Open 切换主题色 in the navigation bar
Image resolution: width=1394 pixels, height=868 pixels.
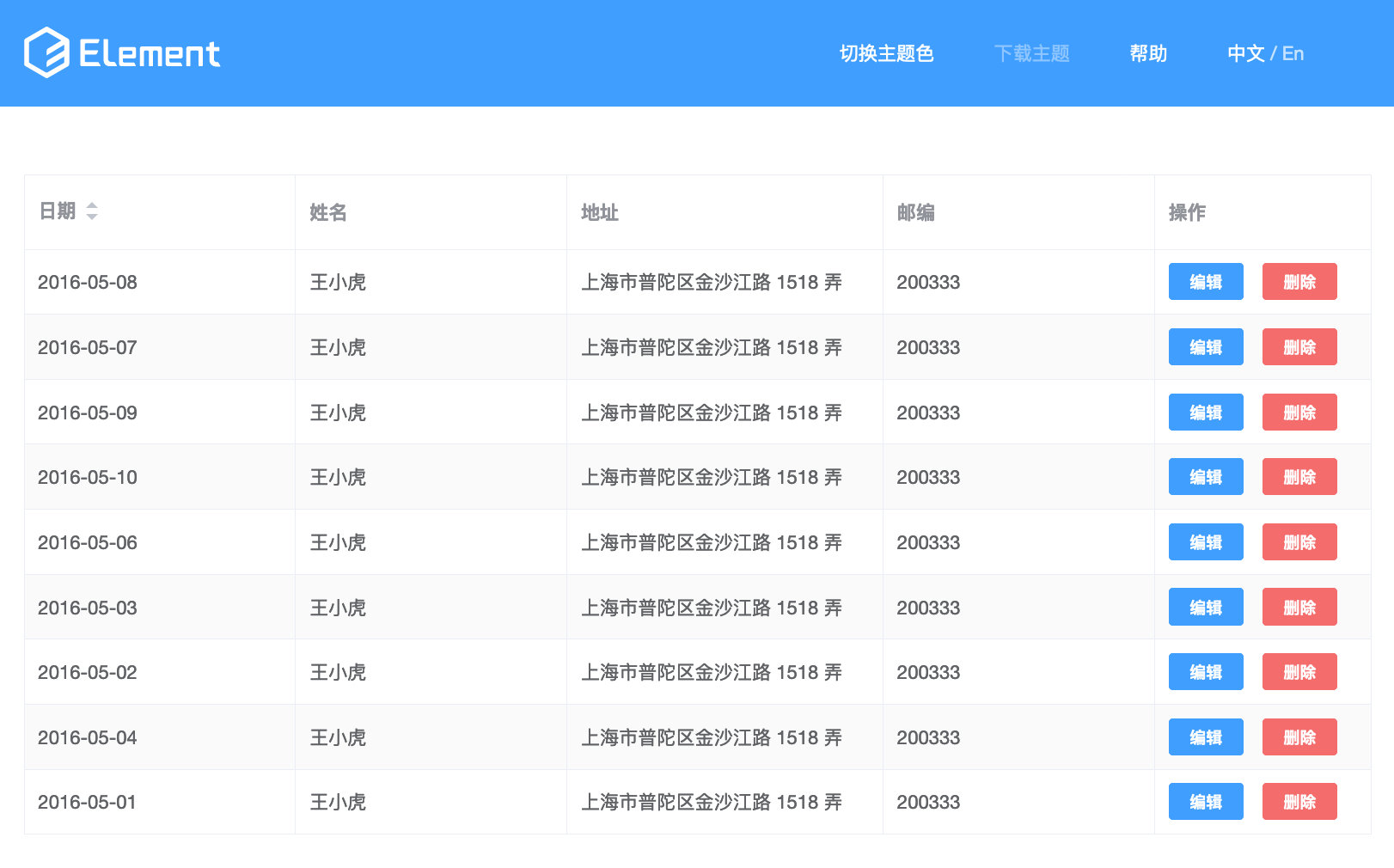[x=886, y=53]
